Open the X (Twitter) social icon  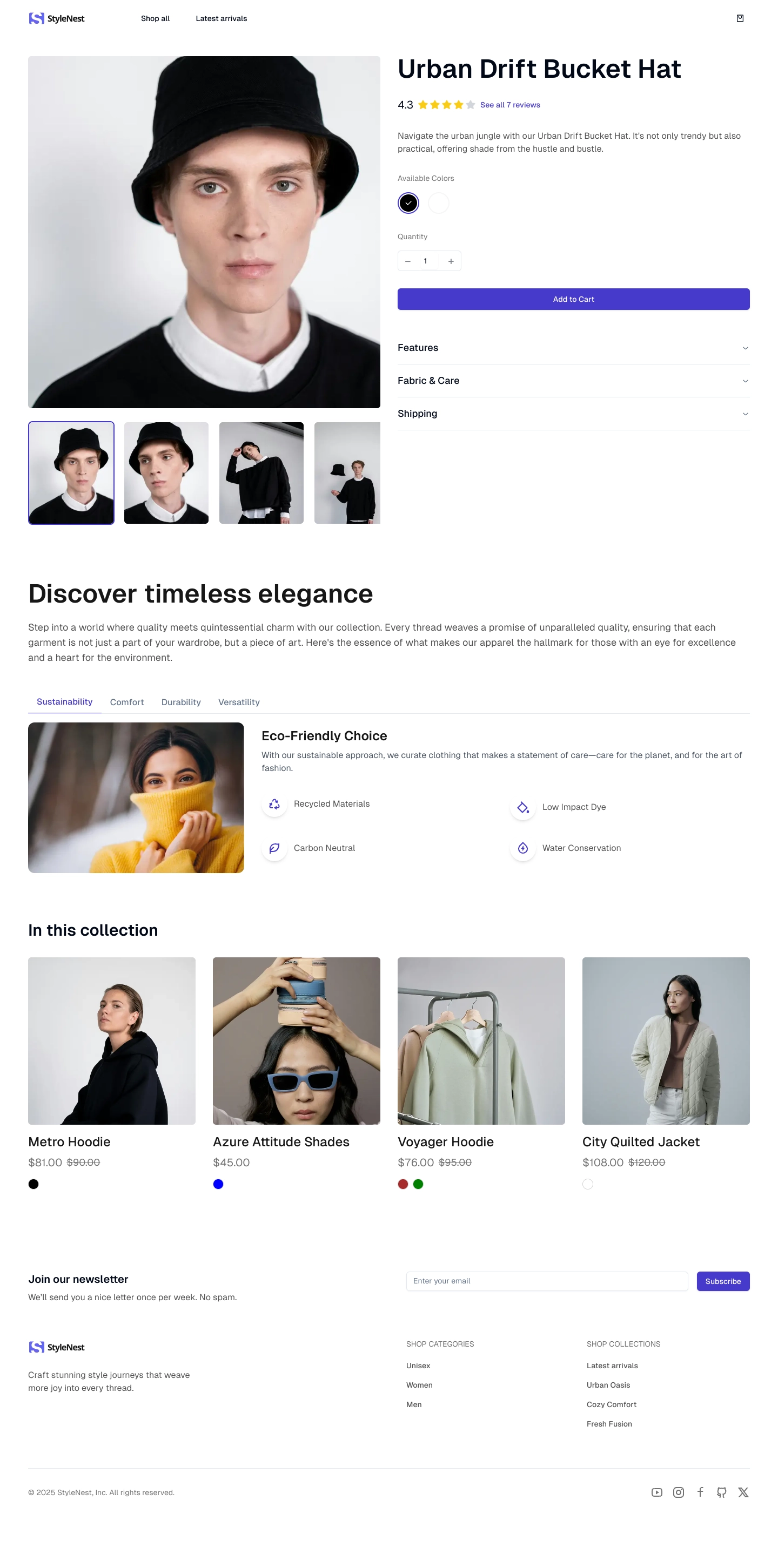pos(743,1492)
